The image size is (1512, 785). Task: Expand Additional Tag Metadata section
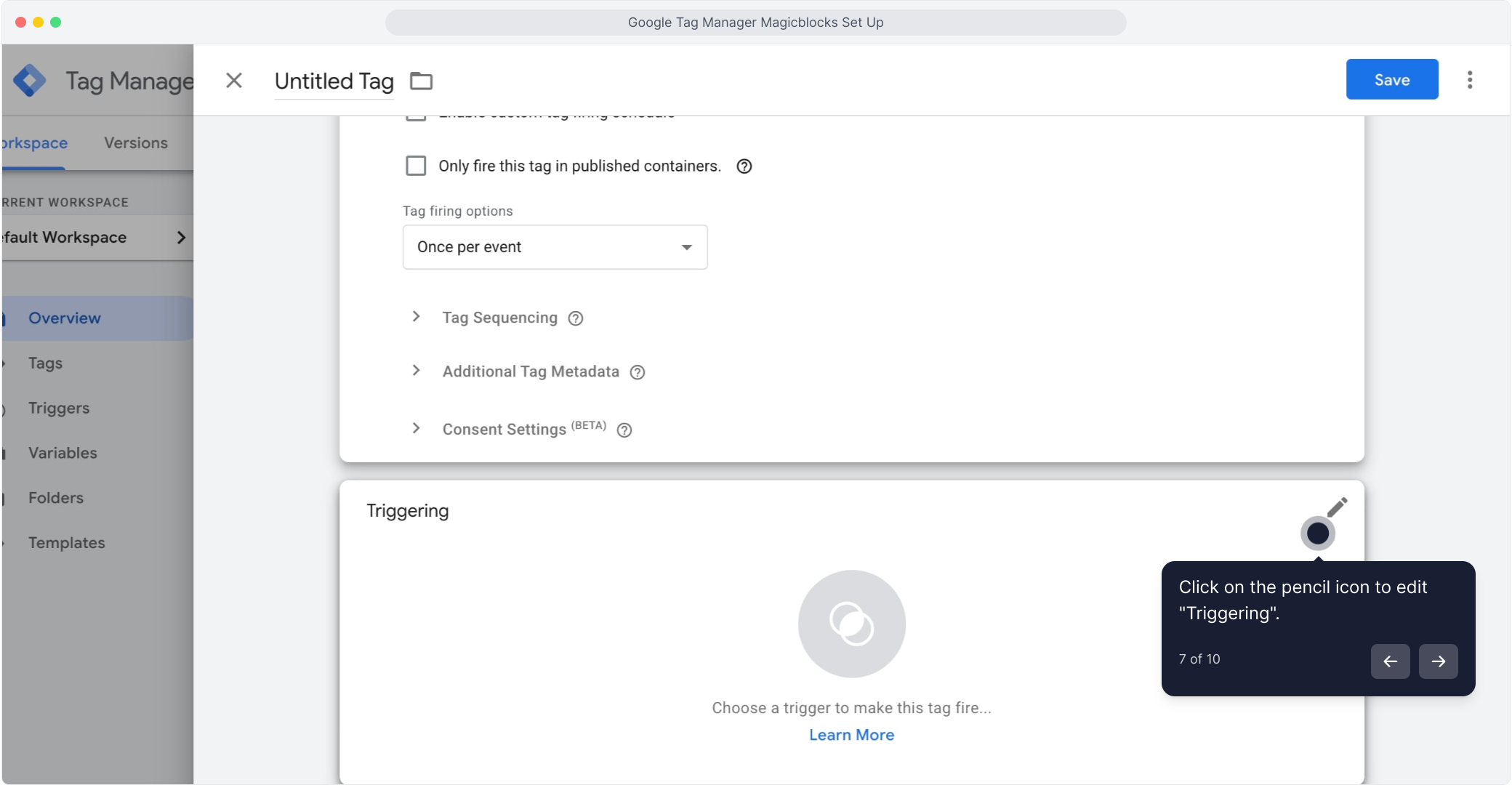pos(416,371)
